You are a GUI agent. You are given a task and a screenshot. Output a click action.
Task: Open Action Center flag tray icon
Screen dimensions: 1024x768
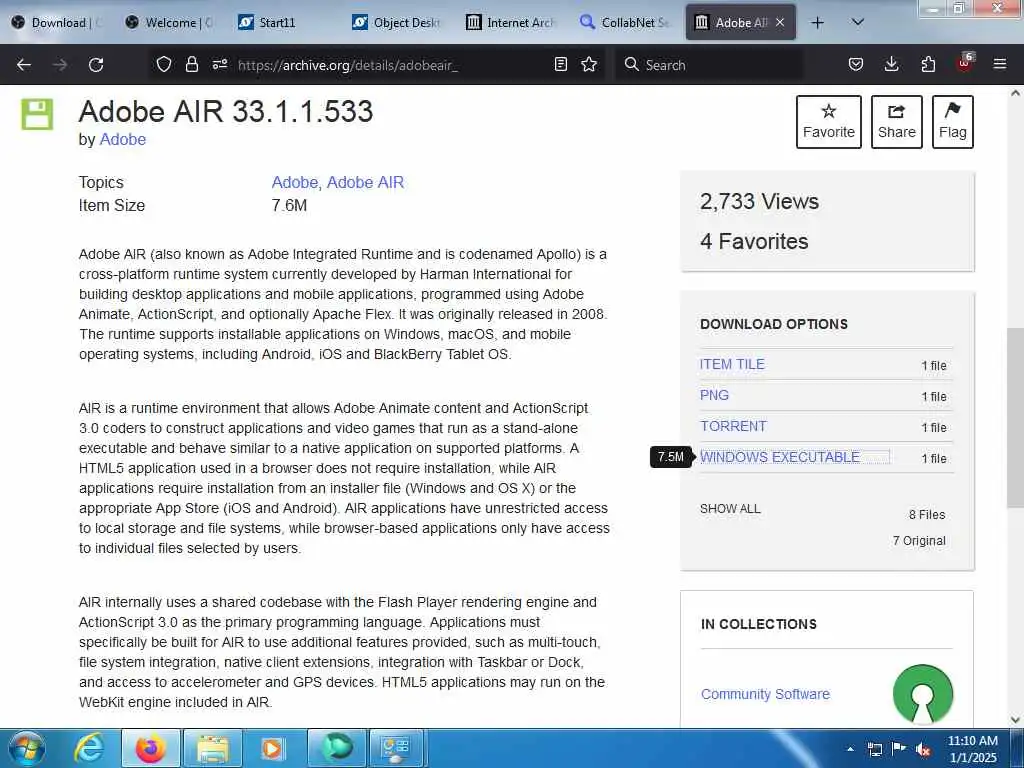(899, 749)
